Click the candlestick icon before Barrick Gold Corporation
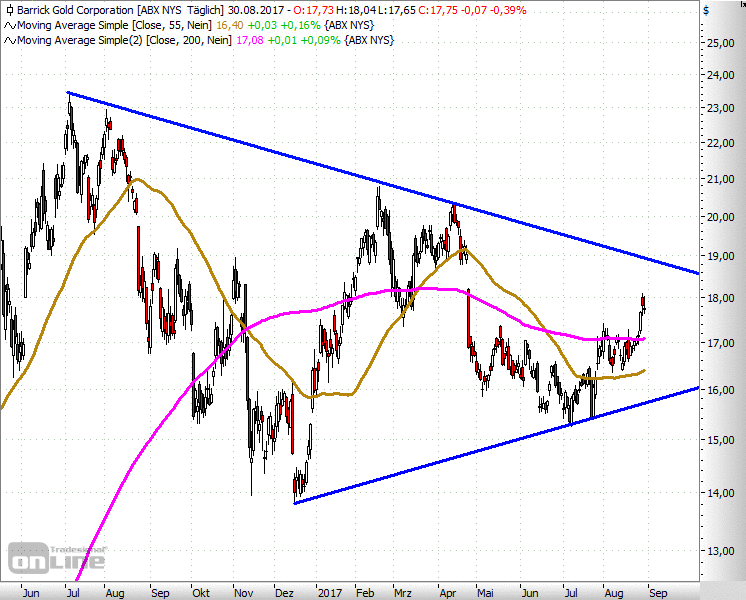This screenshot has width=746, height=600. pos(10,10)
